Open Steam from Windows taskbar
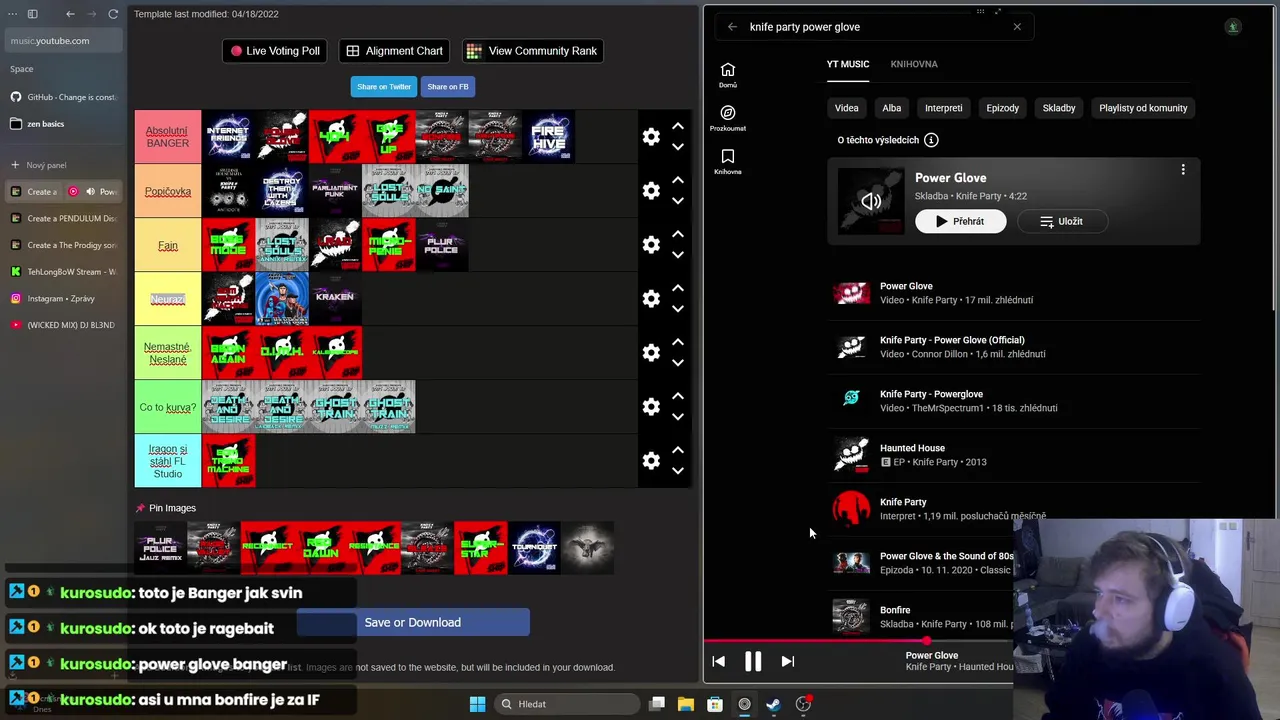The width and height of the screenshot is (1280, 720). [x=773, y=704]
